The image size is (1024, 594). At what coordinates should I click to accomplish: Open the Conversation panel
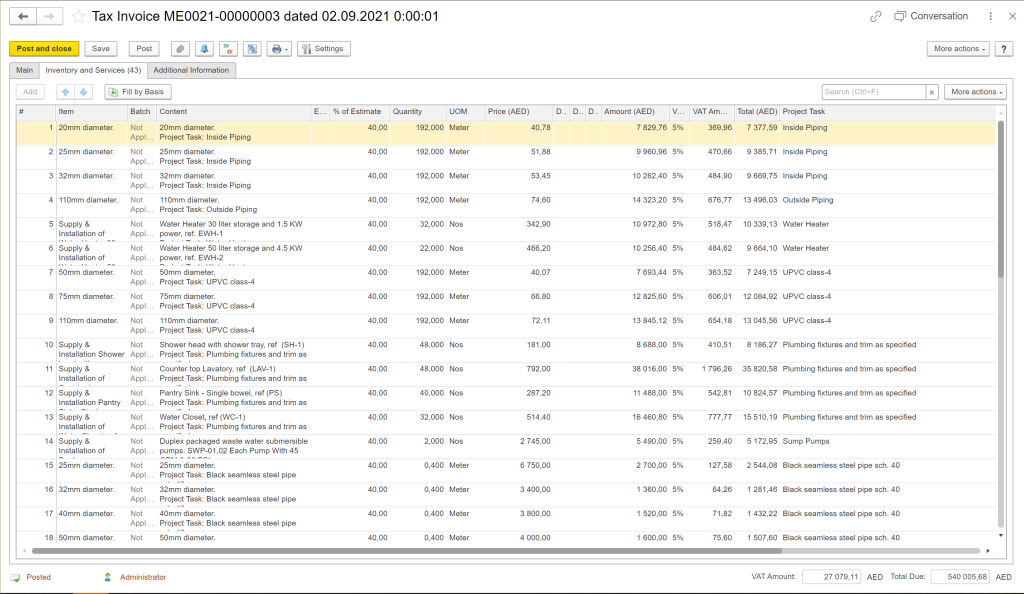pyautogui.click(x=931, y=16)
